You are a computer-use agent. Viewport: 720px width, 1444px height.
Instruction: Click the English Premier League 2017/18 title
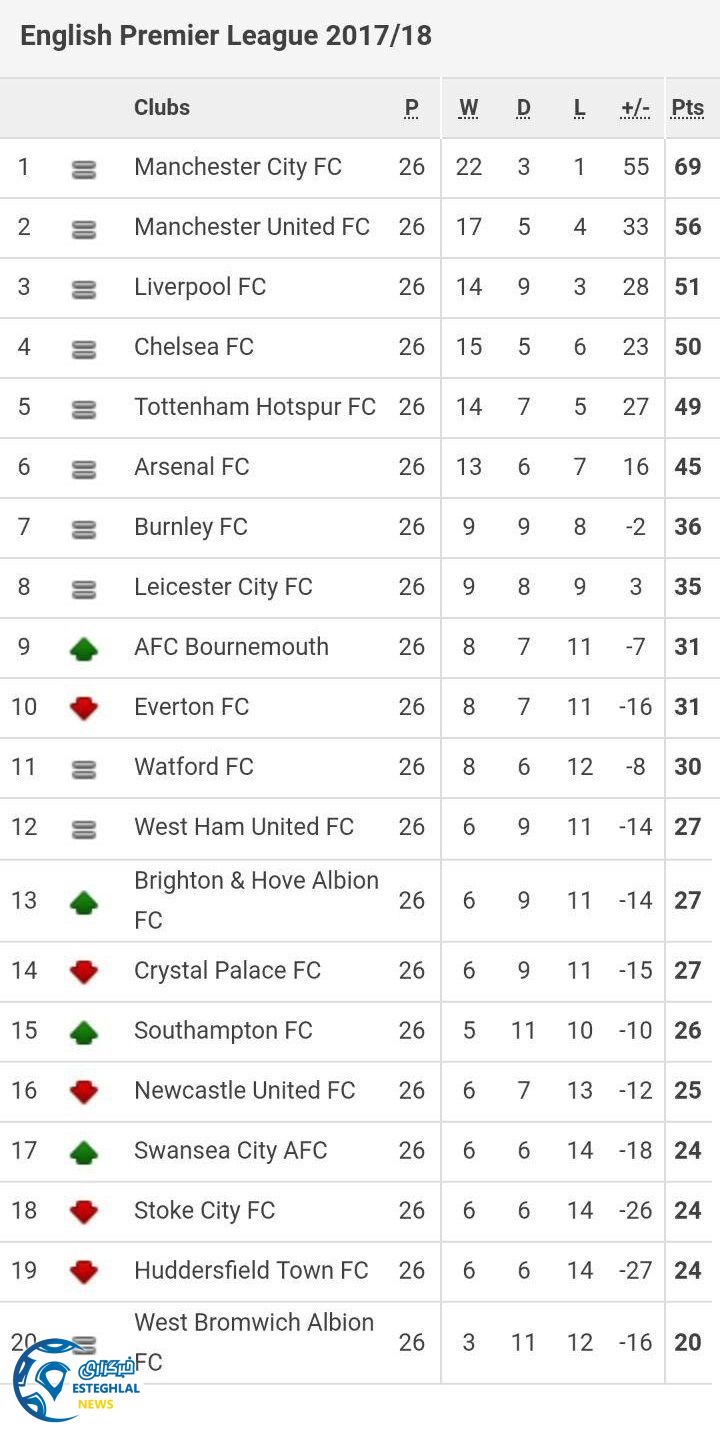[226, 37]
